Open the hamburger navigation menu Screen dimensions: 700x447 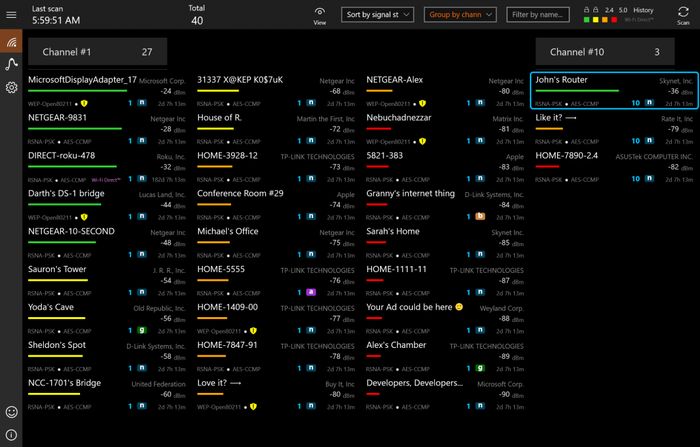[x=11, y=15]
